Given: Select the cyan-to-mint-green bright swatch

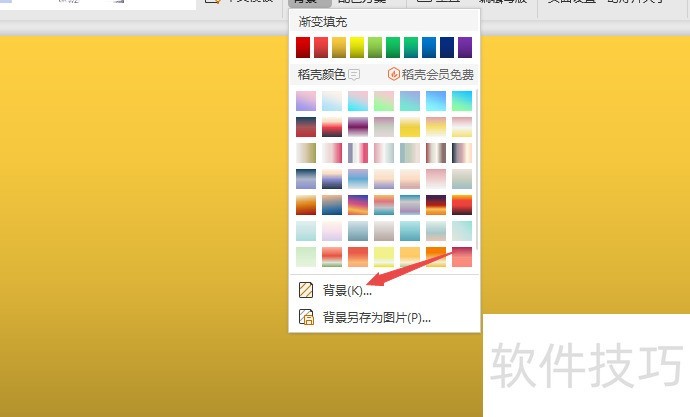Looking at the screenshot, I should pos(462,101).
